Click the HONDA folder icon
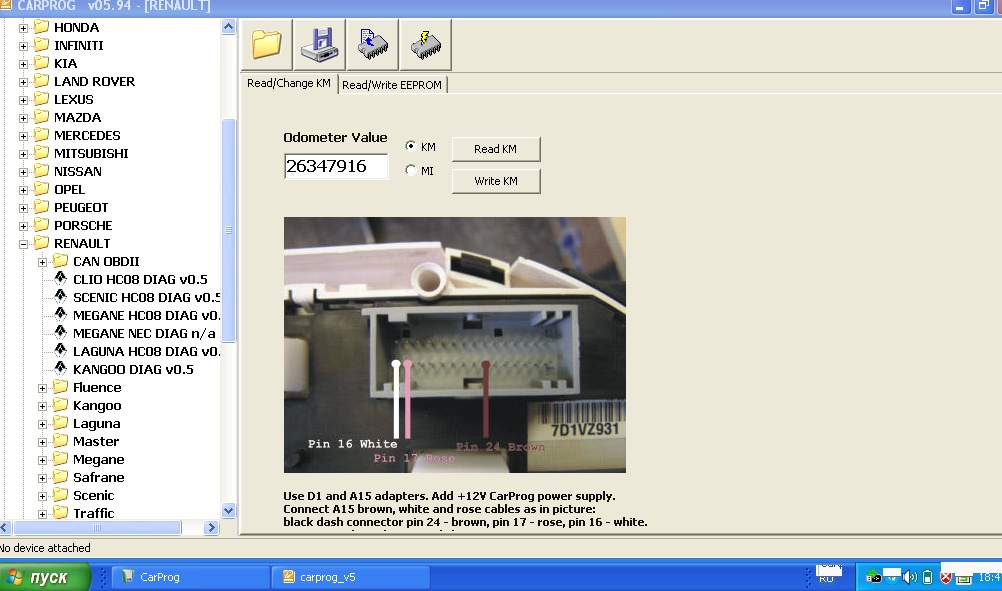1002x591 pixels. [42, 27]
